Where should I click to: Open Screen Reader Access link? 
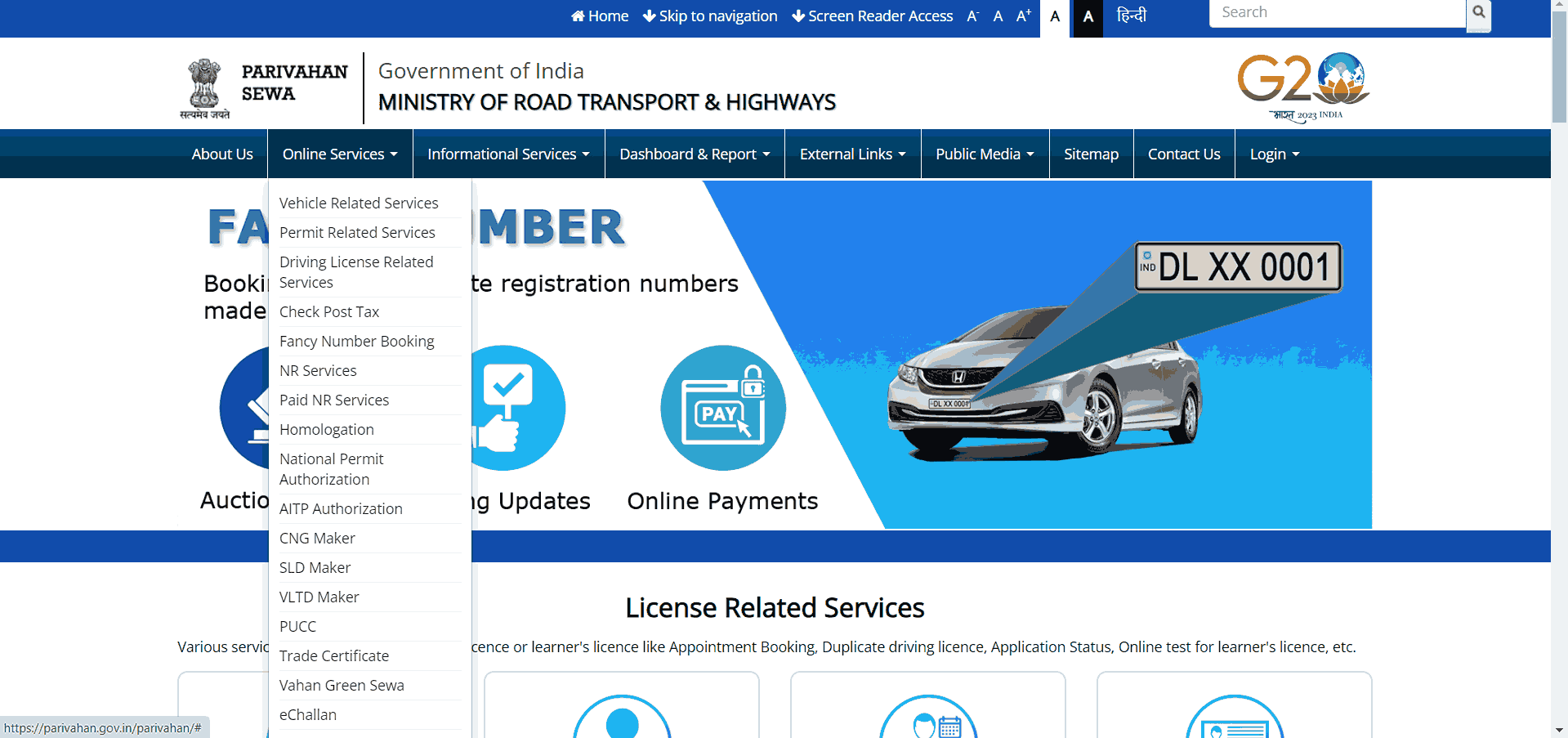click(x=872, y=16)
